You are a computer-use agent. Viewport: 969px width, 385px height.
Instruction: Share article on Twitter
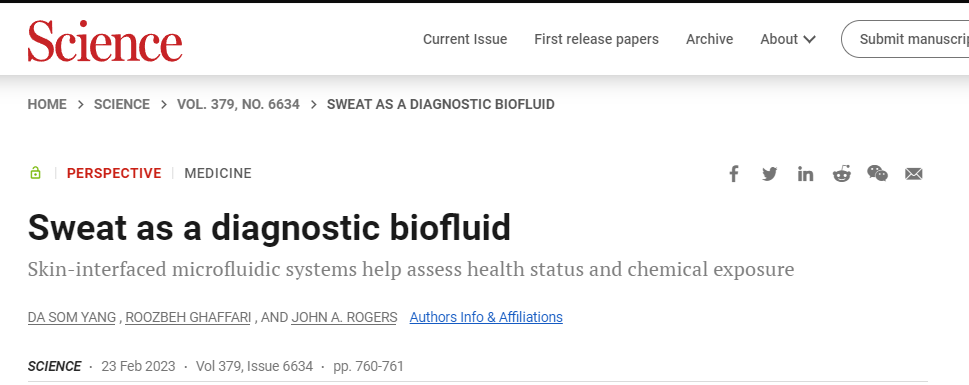769,174
